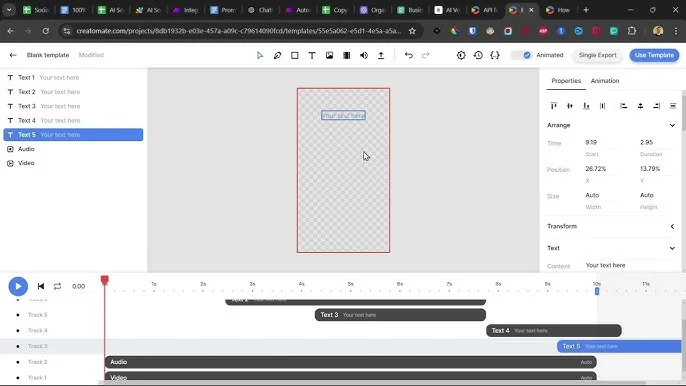Align element to horizontal center
The height and width of the screenshot is (386, 686).
(x=640, y=106)
